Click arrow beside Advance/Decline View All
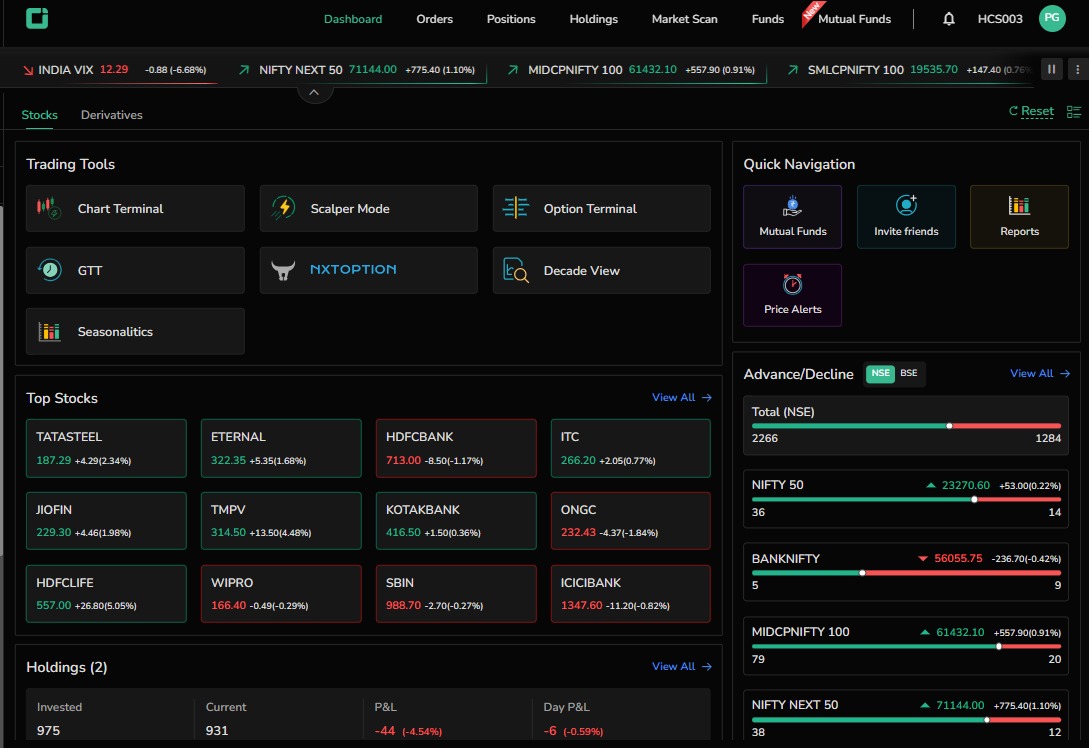This screenshot has width=1089, height=748. (x=1065, y=374)
